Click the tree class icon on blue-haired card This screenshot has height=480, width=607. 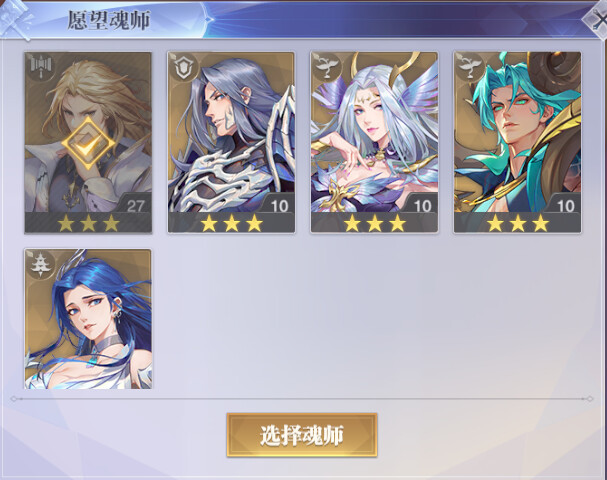point(39,264)
